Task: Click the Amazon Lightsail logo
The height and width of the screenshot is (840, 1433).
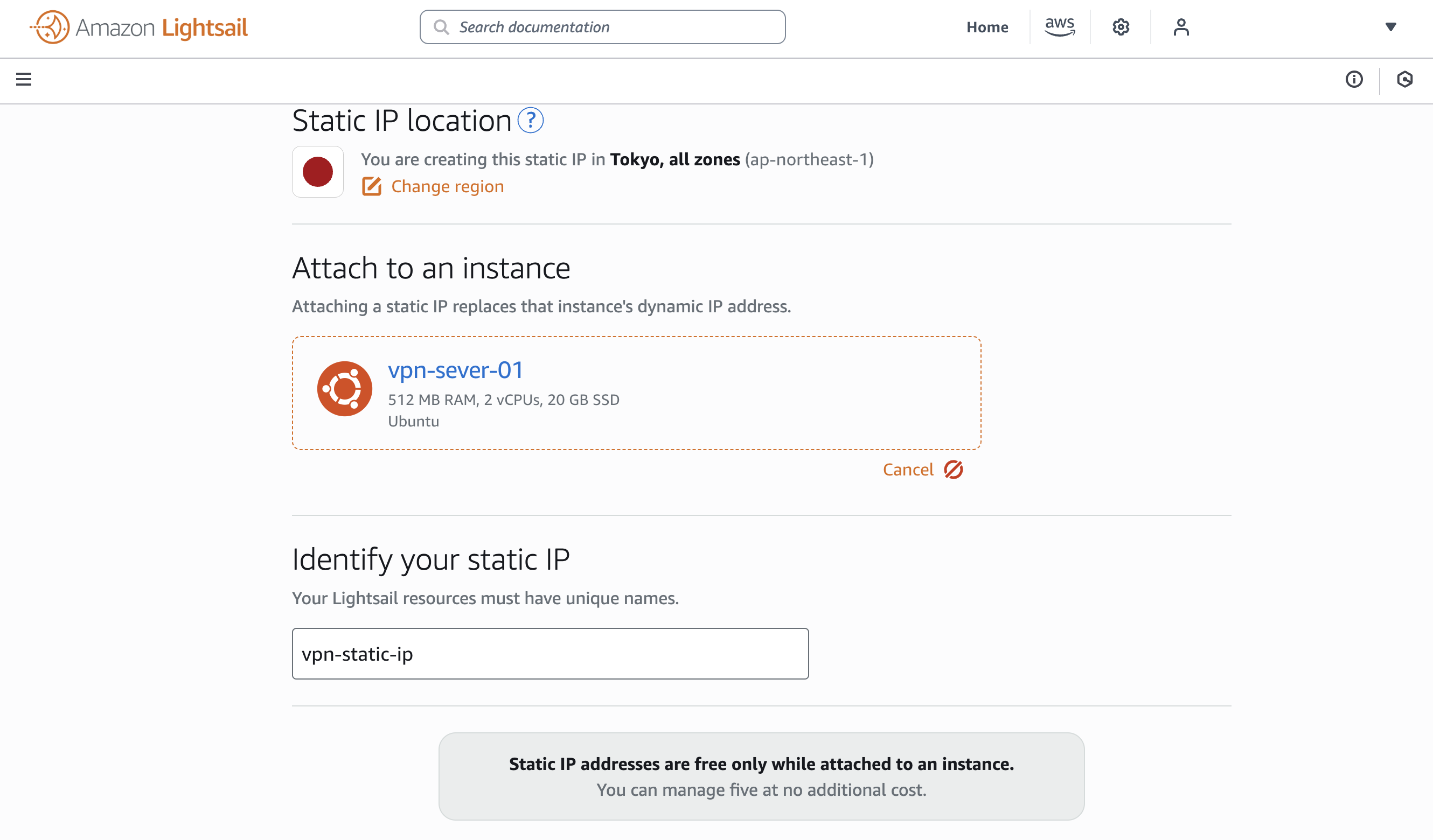Action: point(138,27)
